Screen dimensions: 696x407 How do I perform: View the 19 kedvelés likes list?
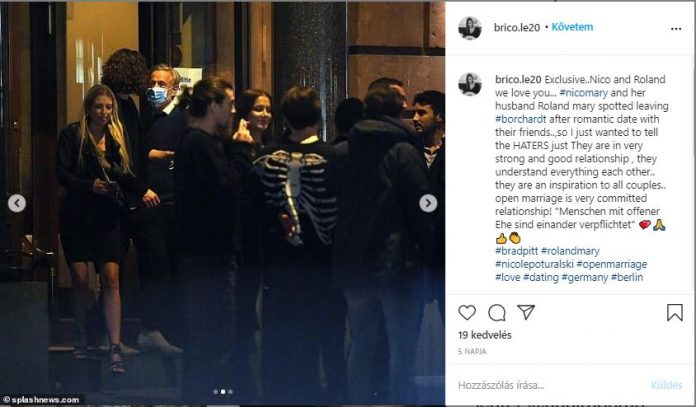point(485,335)
